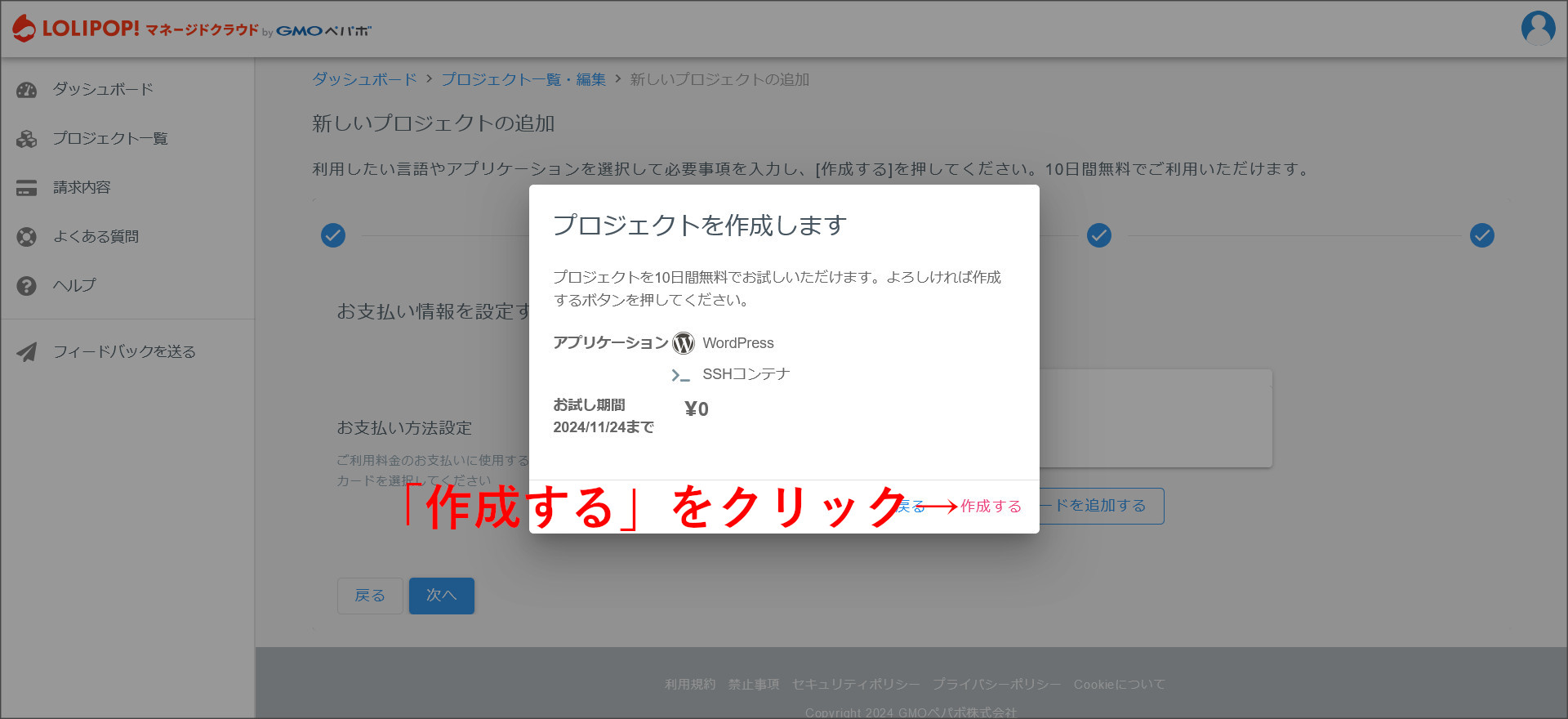Click the プロジェクト一覧 cubes icon
This screenshot has width=1568, height=719.
pyautogui.click(x=27, y=139)
